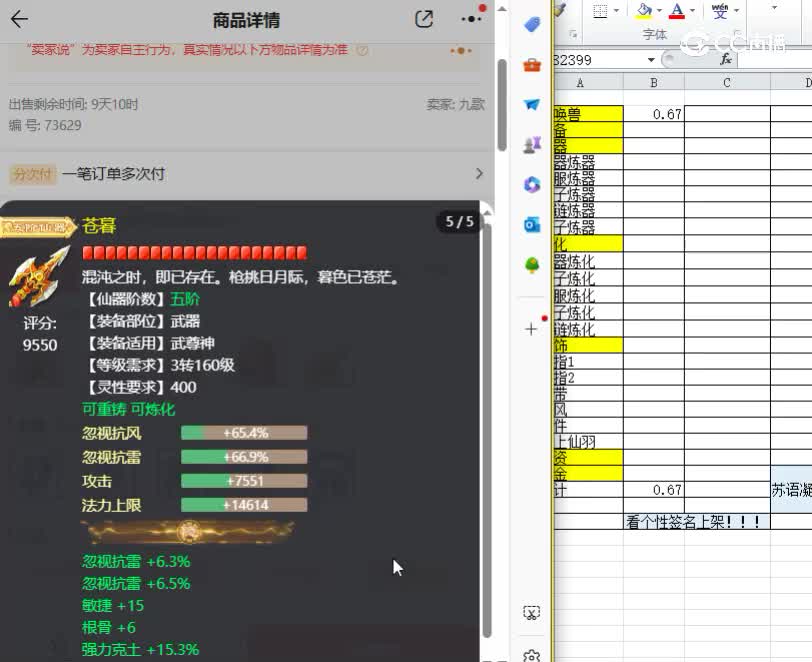
Task: Click the screen-capture icon near sidebar bottom
Action: (532, 613)
